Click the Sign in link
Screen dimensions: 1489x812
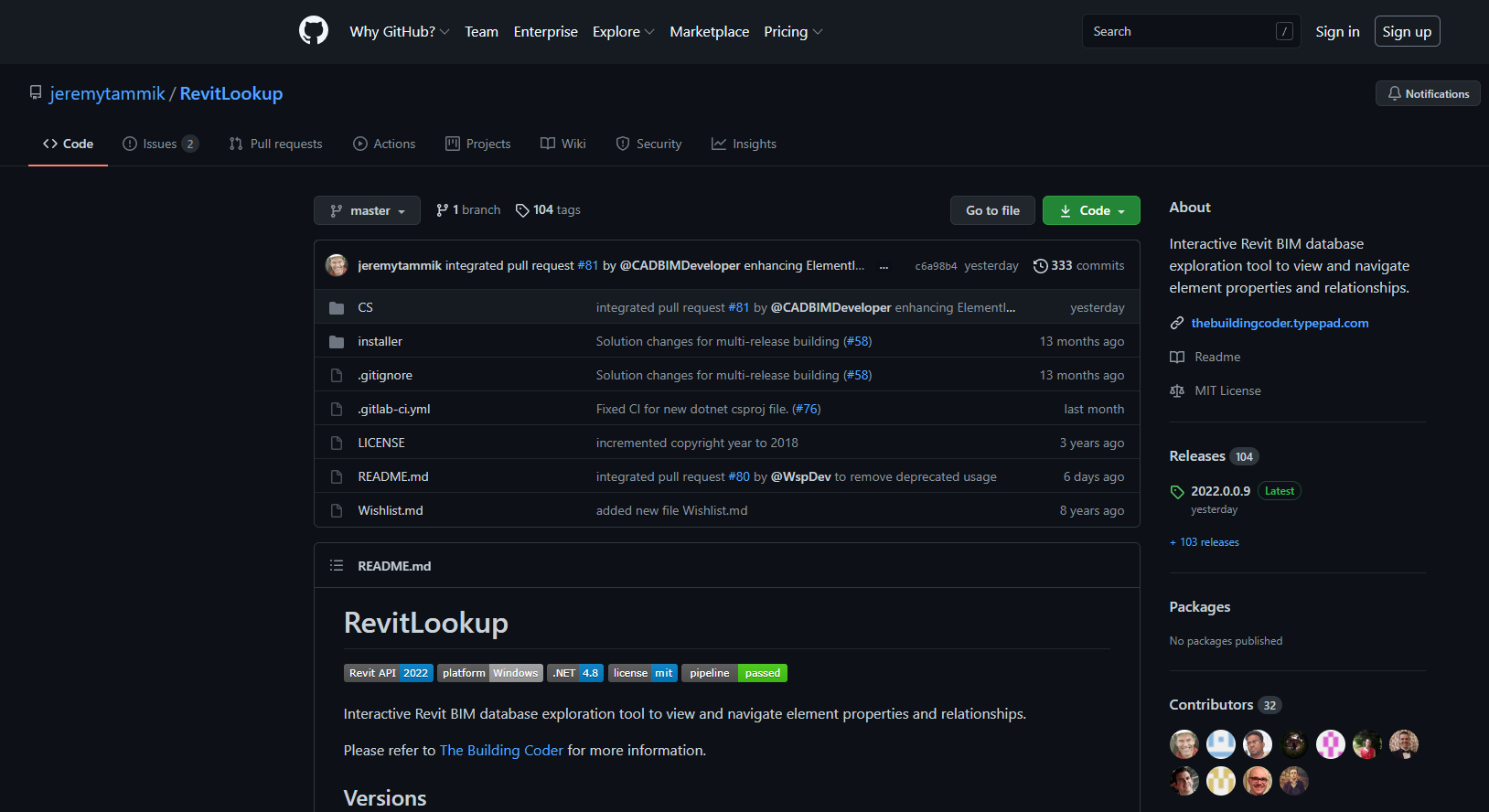pos(1337,31)
